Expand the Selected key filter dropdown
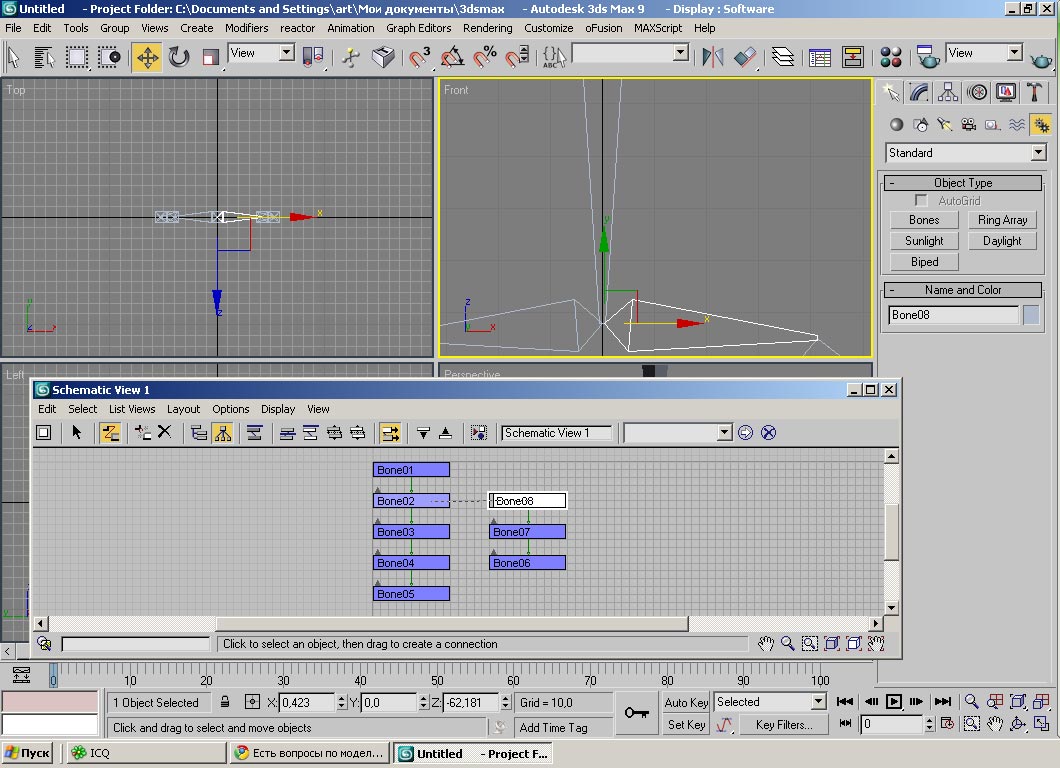Viewport: 1060px width, 768px height. 818,702
